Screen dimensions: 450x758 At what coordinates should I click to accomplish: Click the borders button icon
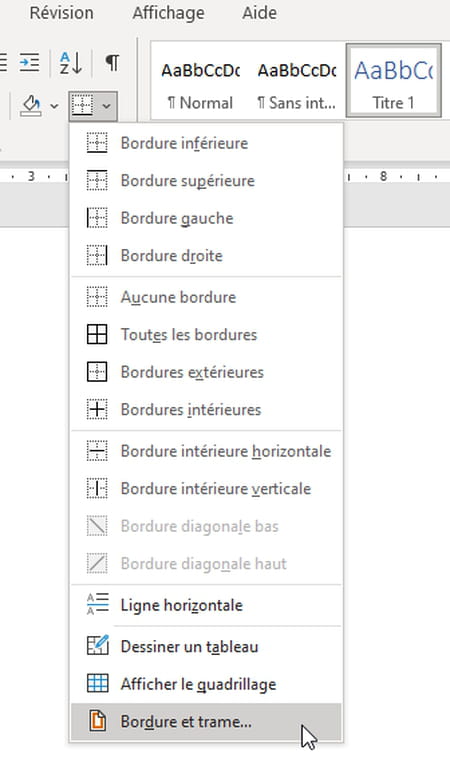[83, 105]
